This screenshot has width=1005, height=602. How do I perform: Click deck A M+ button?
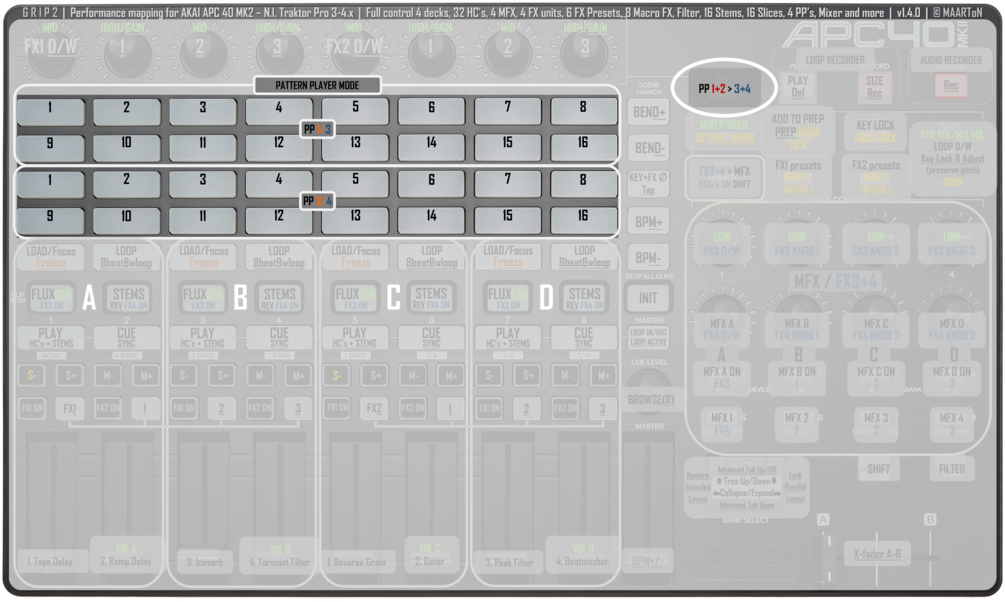pos(146,376)
